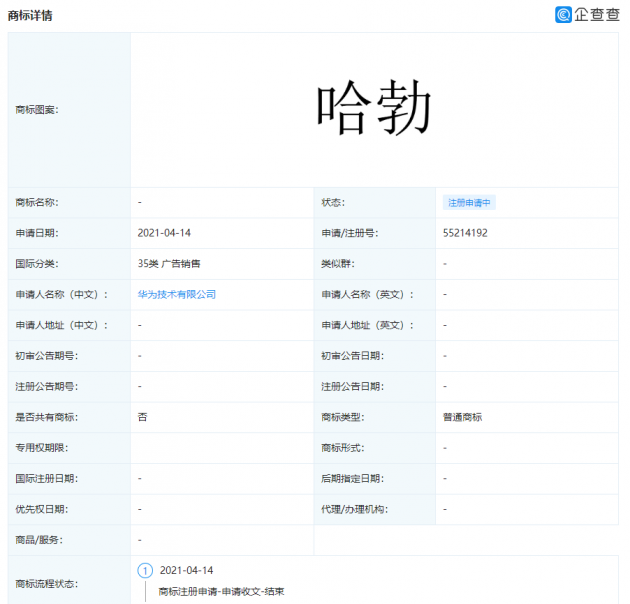Viewport: 630px width, 604px height.
Task: Click the 商标名称 label
Action: point(37,203)
